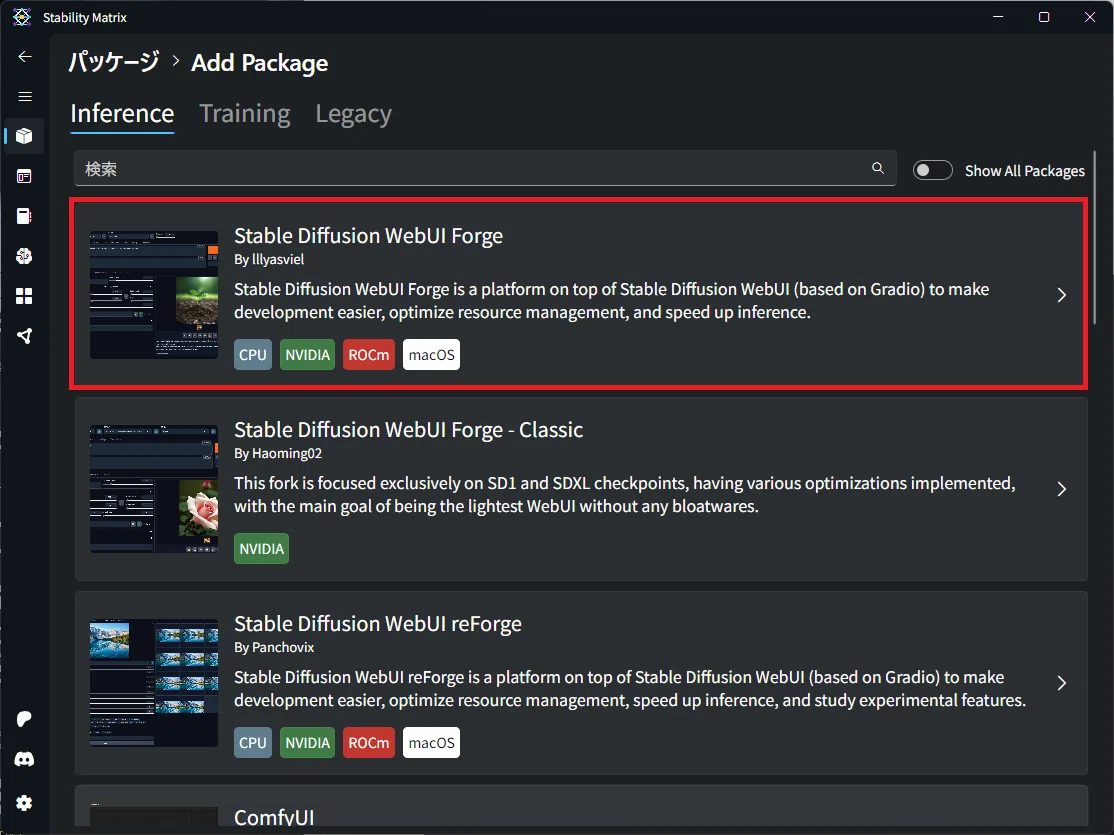The height and width of the screenshot is (835, 1114).
Task: Click CPU tag on reForge card
Action: tap(253, 743)
